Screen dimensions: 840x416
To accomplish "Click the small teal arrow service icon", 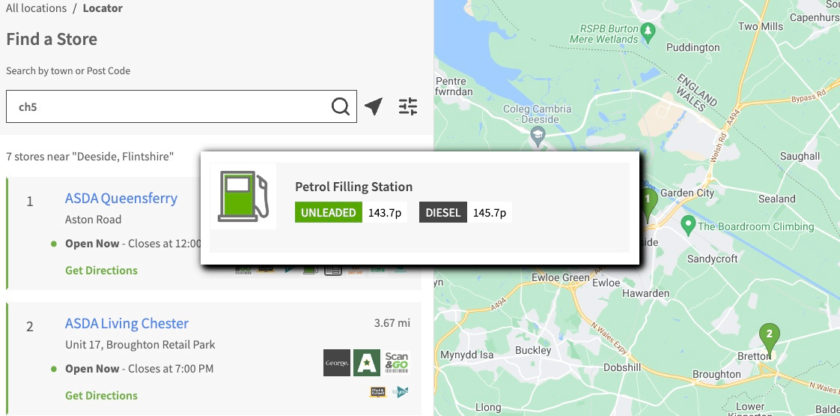I will (402, 392).
